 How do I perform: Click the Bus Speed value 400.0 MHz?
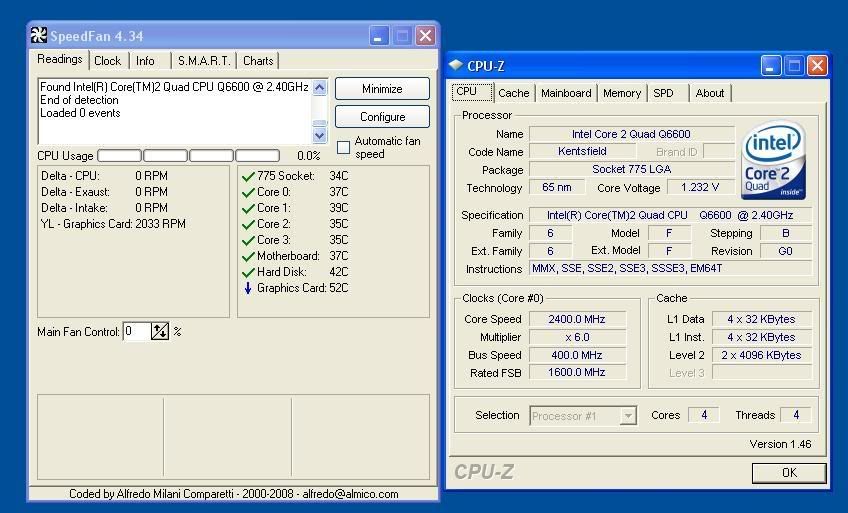tap(577, 355)
